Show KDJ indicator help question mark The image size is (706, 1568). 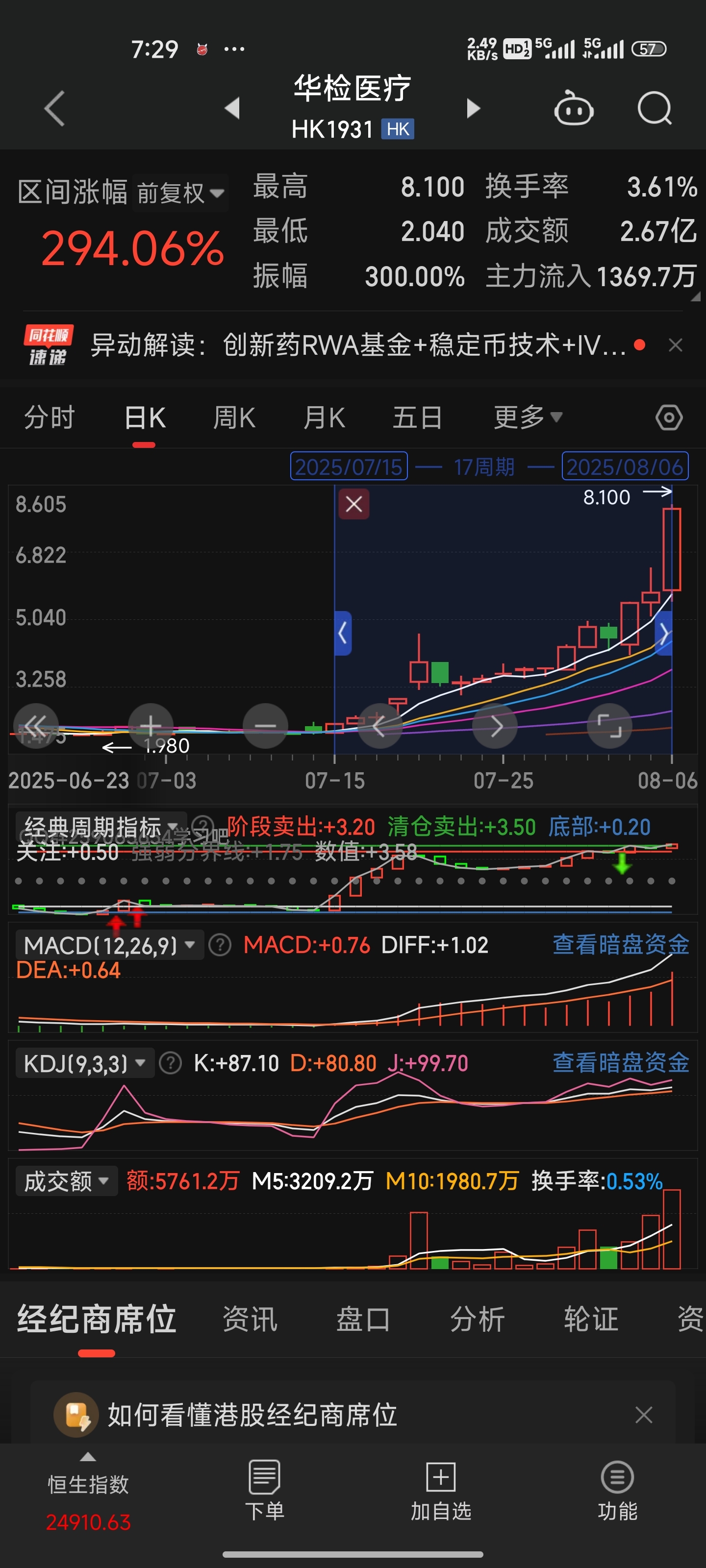(x=171, y=1063)
